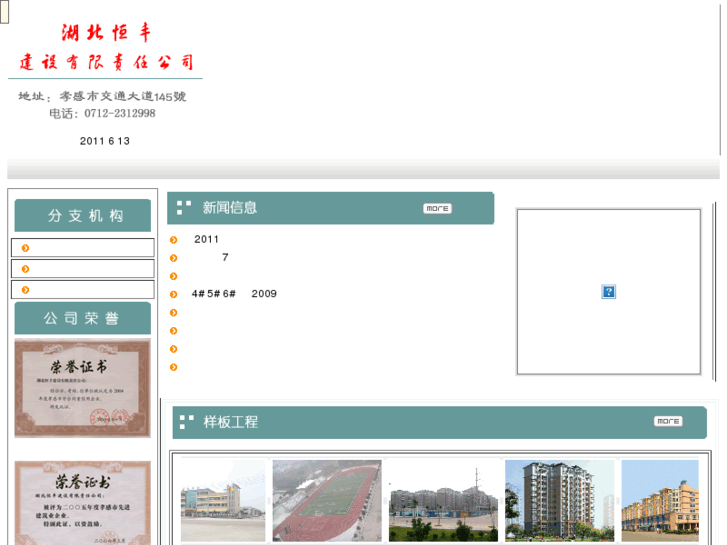Screen dimensions: 727x545
Task: Open the 二〇〇五年度 荣誉证书 certificate image
Action: [83, 503]
